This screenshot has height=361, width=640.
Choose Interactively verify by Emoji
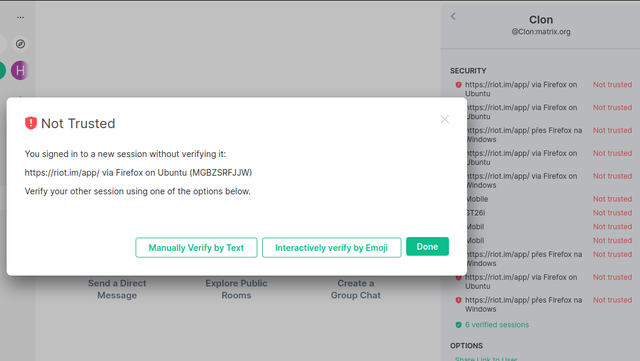331,247
